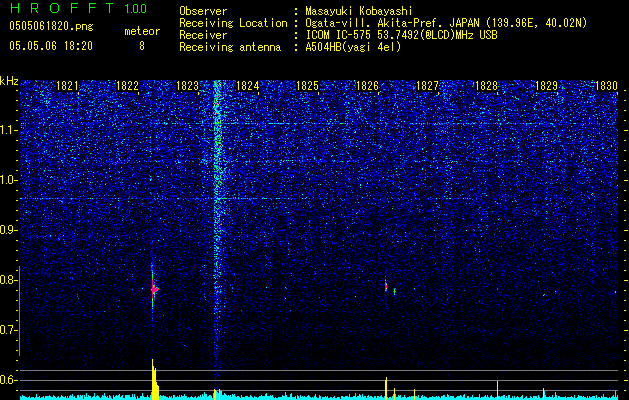629x400 pixels.
Task: Click the 1826 time marker
Action: [x=367, y=86]
